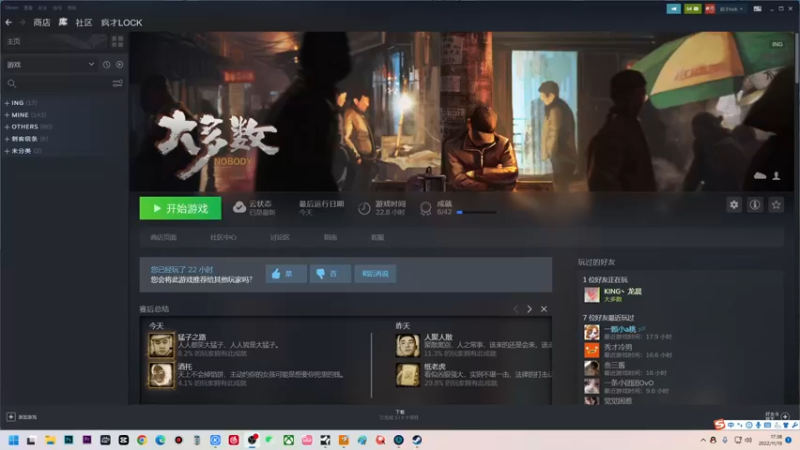Open the announcements megaphone icon in title bar

(673, 9)
